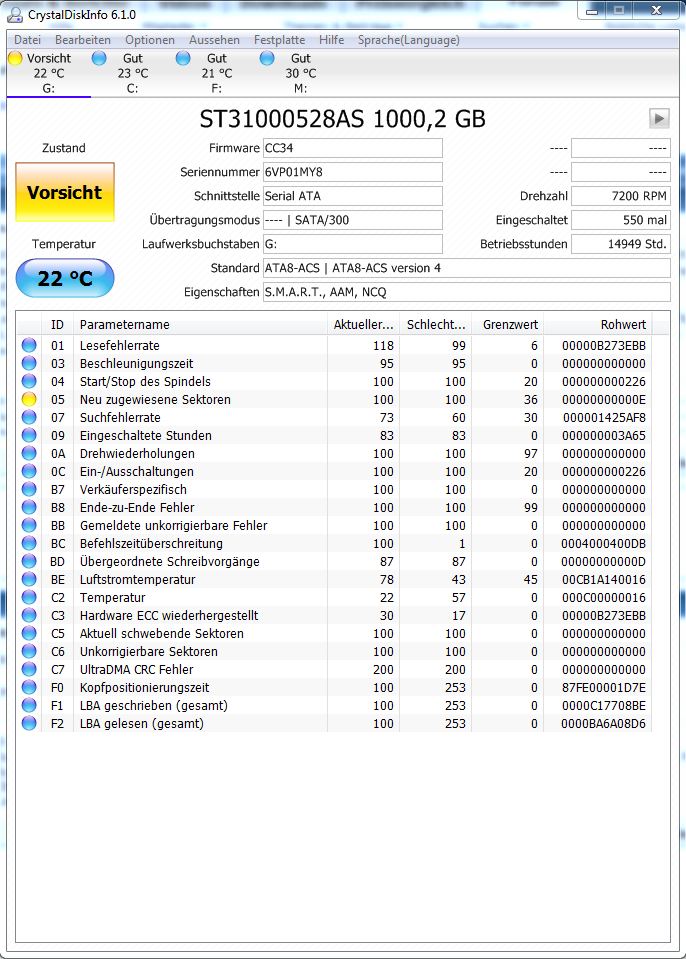Click the Standard field ATA8-ACS

467,268
